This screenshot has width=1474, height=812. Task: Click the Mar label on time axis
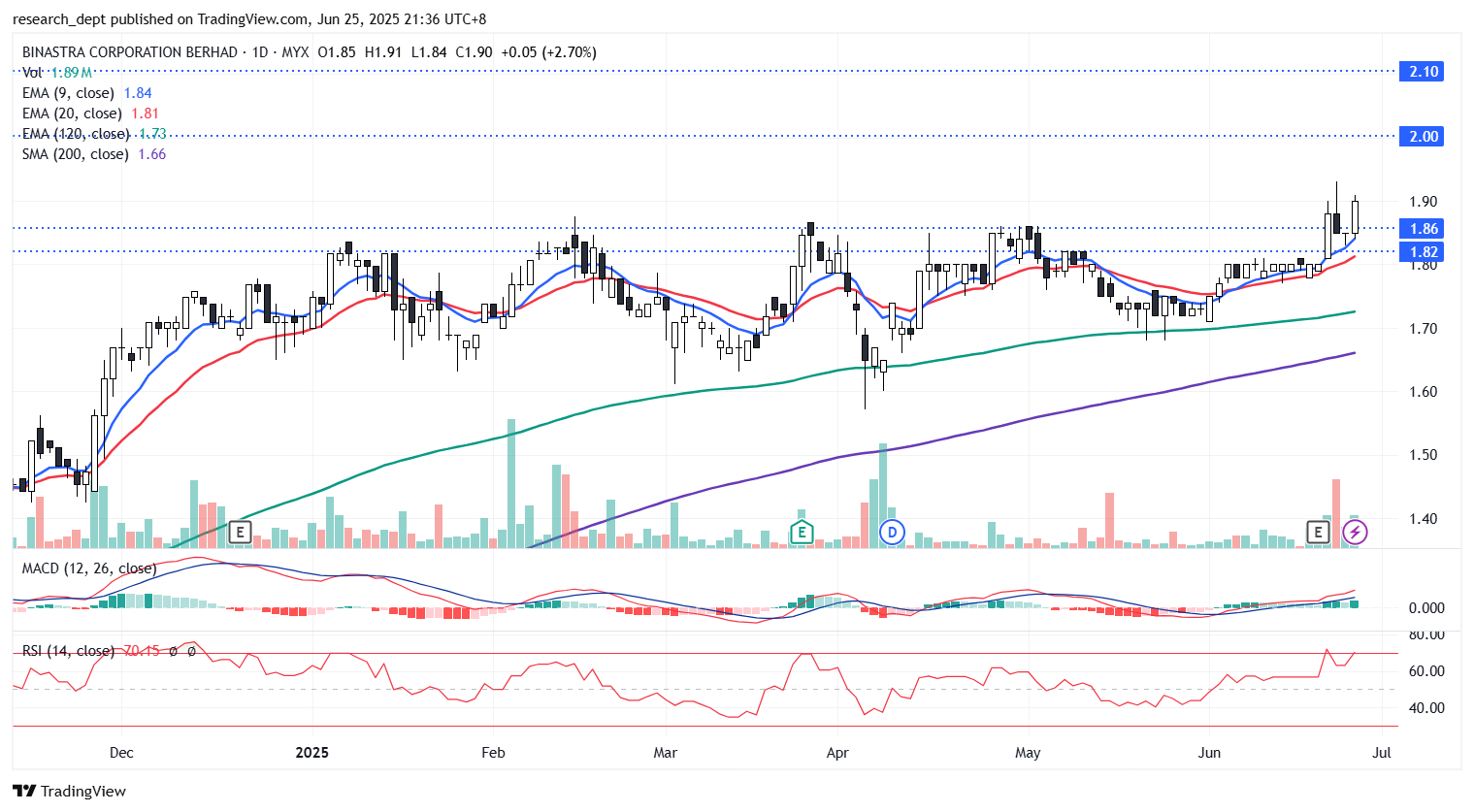click(666, 753)
